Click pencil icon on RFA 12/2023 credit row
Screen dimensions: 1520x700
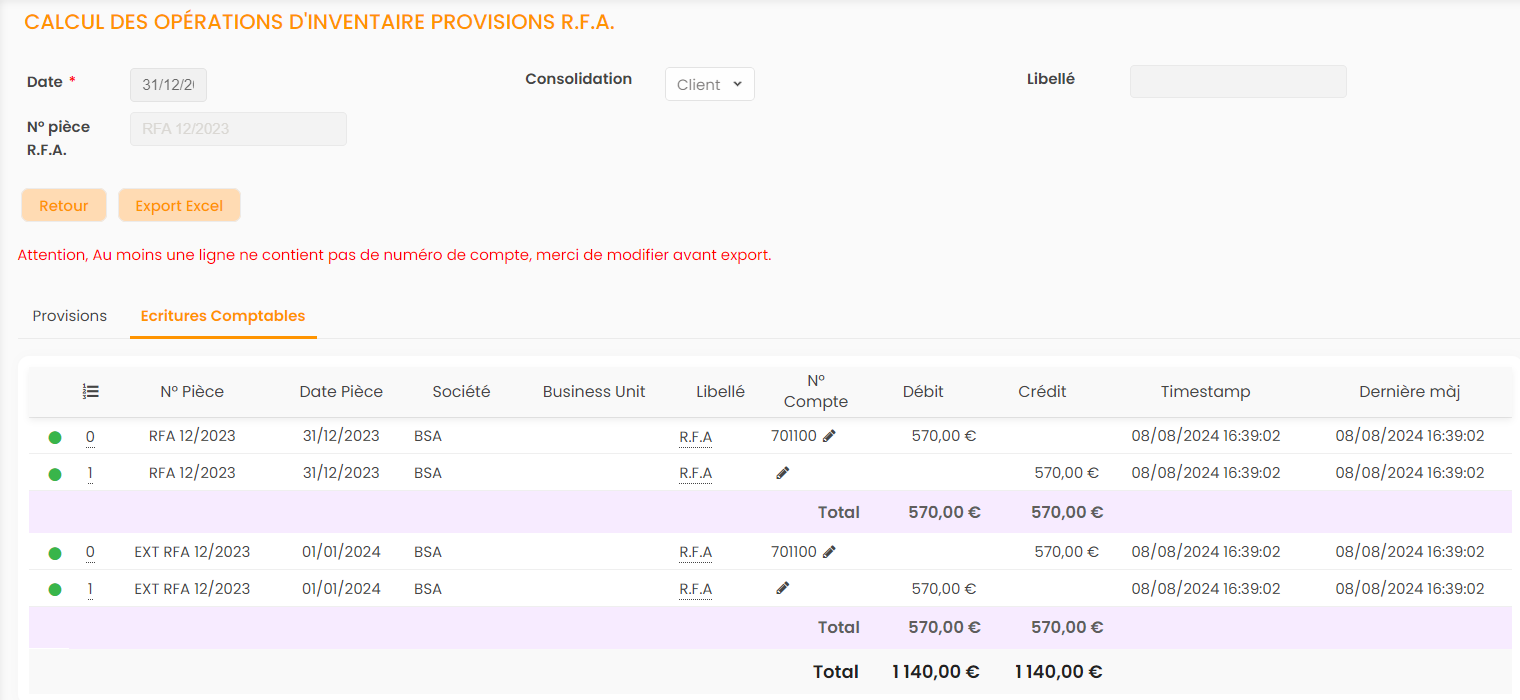[782, 473]
